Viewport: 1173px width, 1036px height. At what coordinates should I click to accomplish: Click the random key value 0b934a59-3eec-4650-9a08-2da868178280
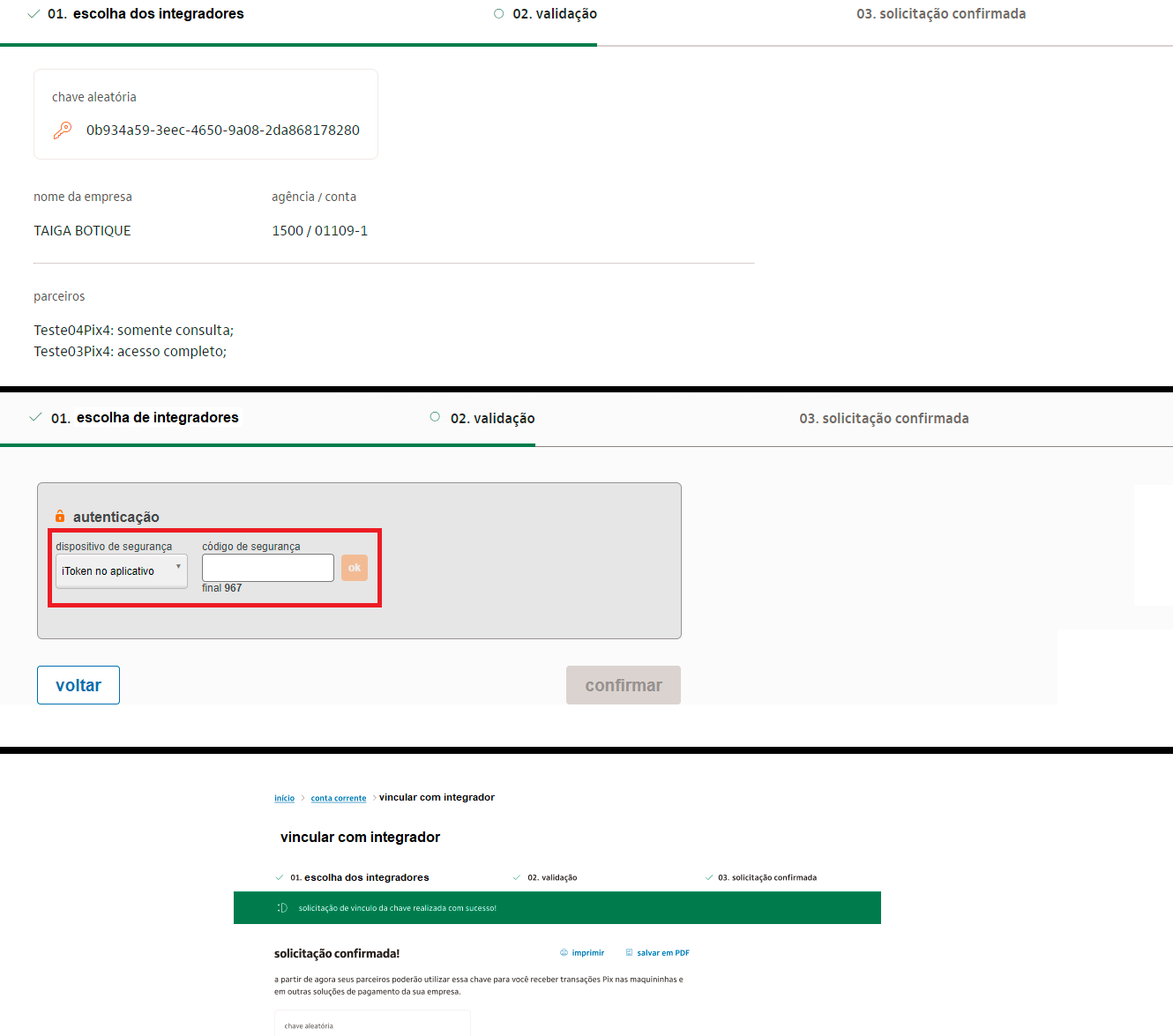(x=222, y=130)
